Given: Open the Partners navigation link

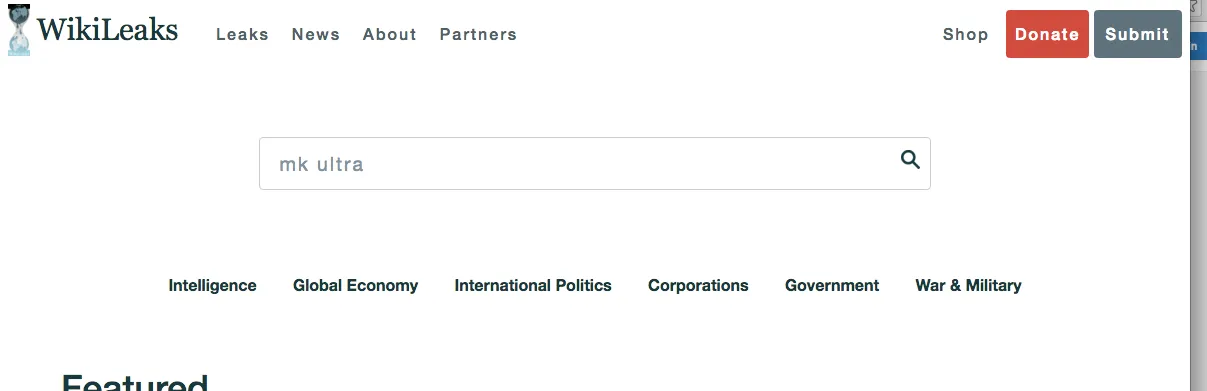Looking at the screenshot, I should coord(478,34).
